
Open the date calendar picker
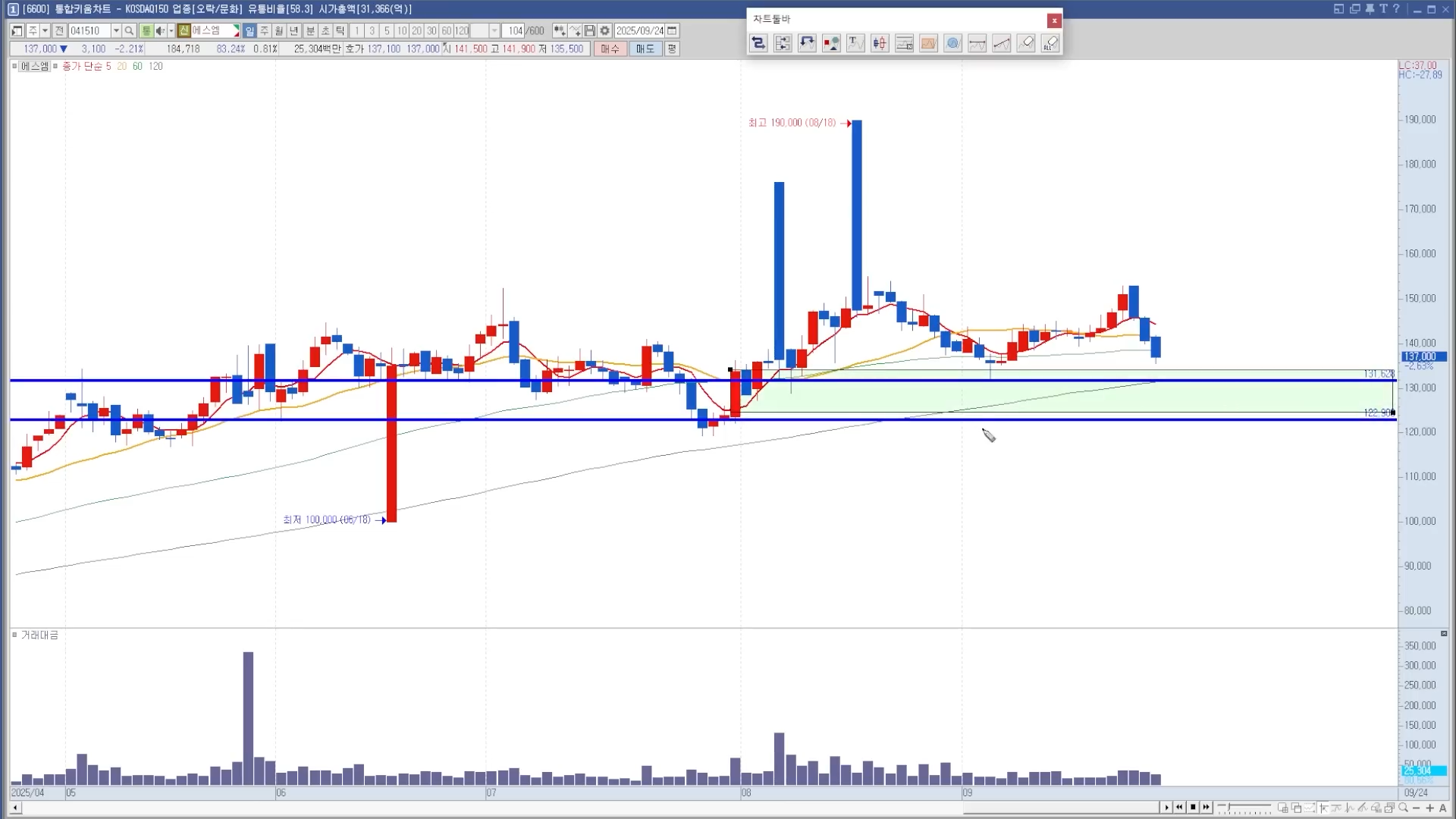pyautogui.click(x=672, y=31)
